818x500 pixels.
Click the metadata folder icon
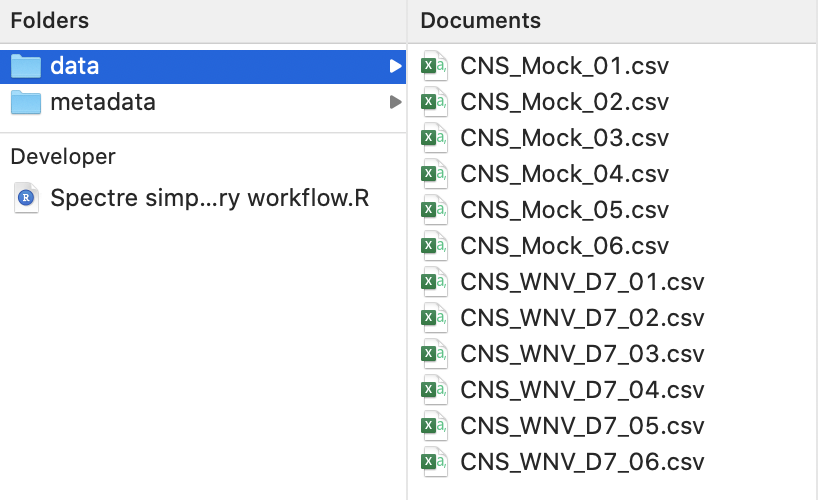coord(25,102)
